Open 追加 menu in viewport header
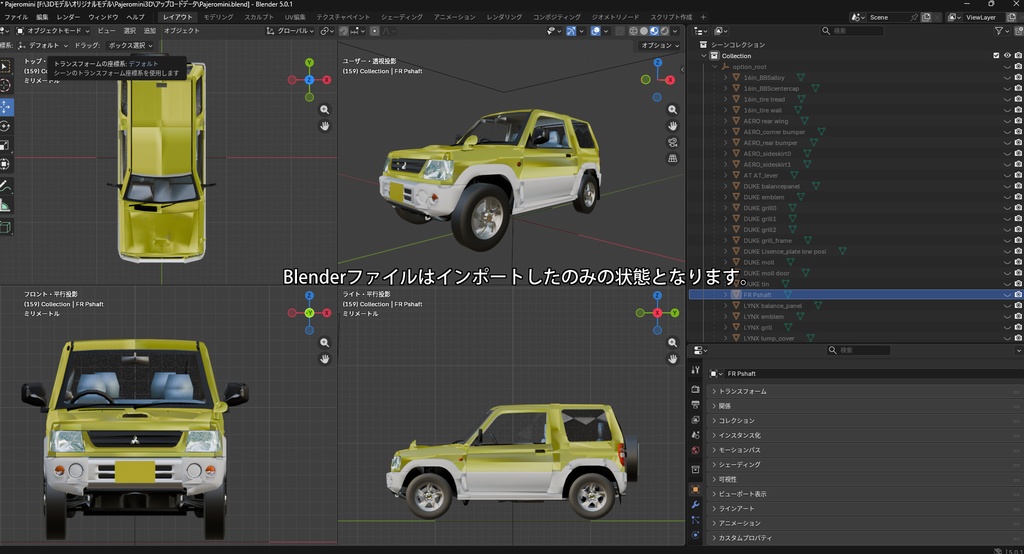Screen dimensions: 1024x554 pos(150,31)
